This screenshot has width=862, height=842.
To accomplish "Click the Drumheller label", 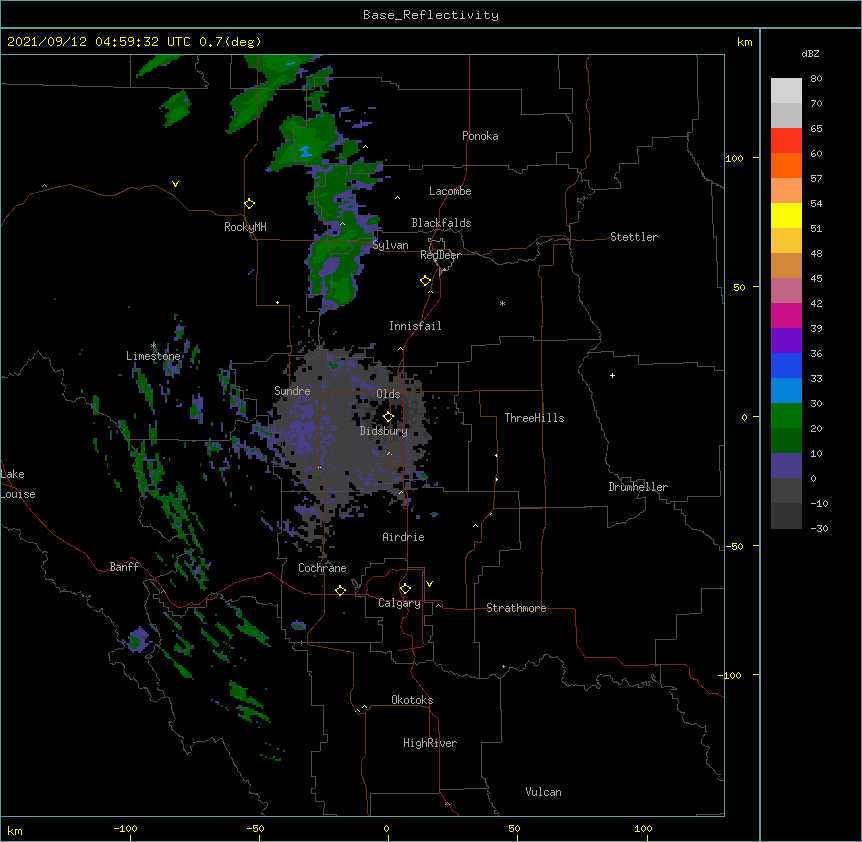I will tap(638, 487).
